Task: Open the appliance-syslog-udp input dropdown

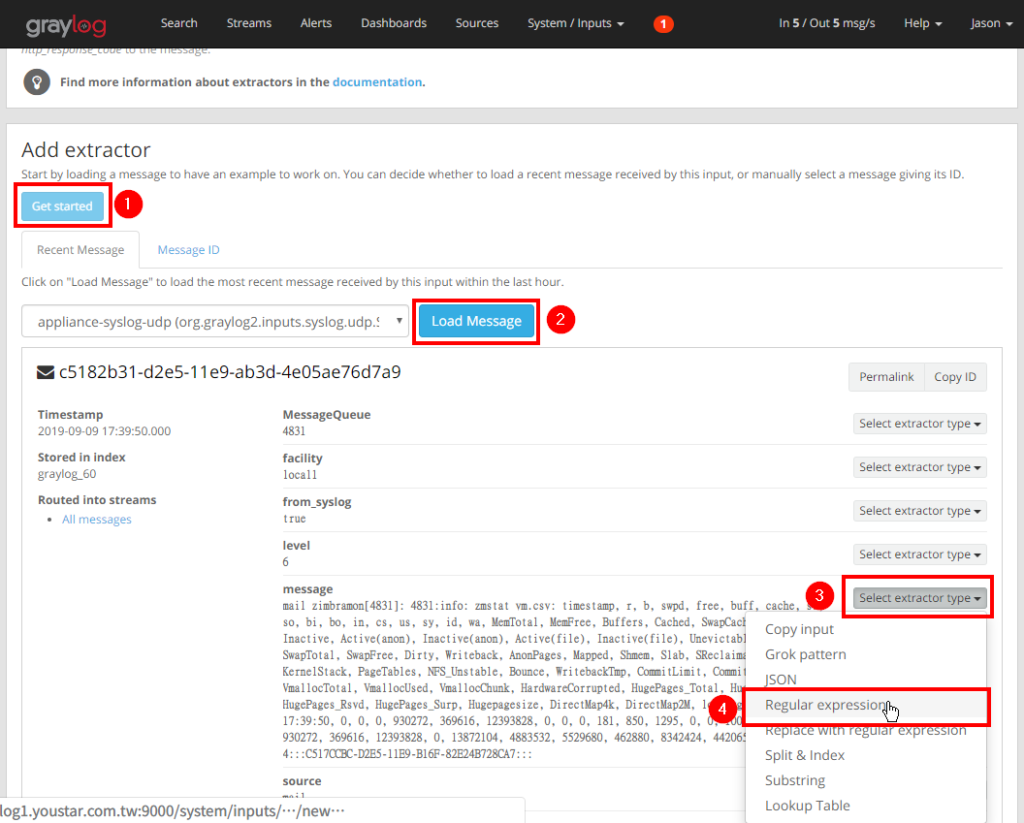Action: click(216, 321)
